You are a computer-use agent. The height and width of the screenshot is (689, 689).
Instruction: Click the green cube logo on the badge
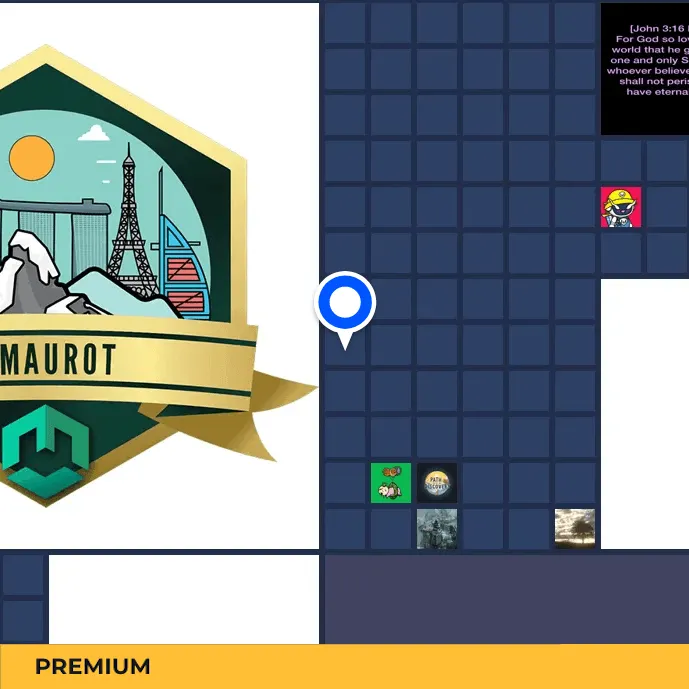[x=45, y=452]
